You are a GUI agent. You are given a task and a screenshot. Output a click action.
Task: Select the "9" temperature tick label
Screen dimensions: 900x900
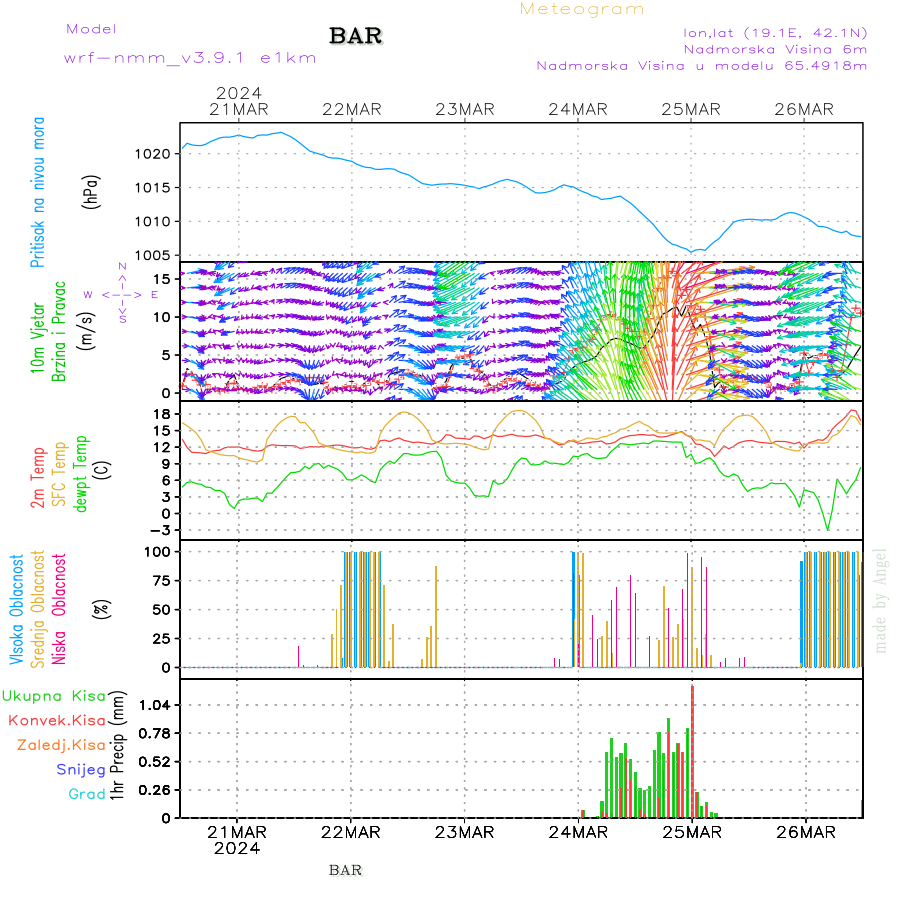pos(166,464)
